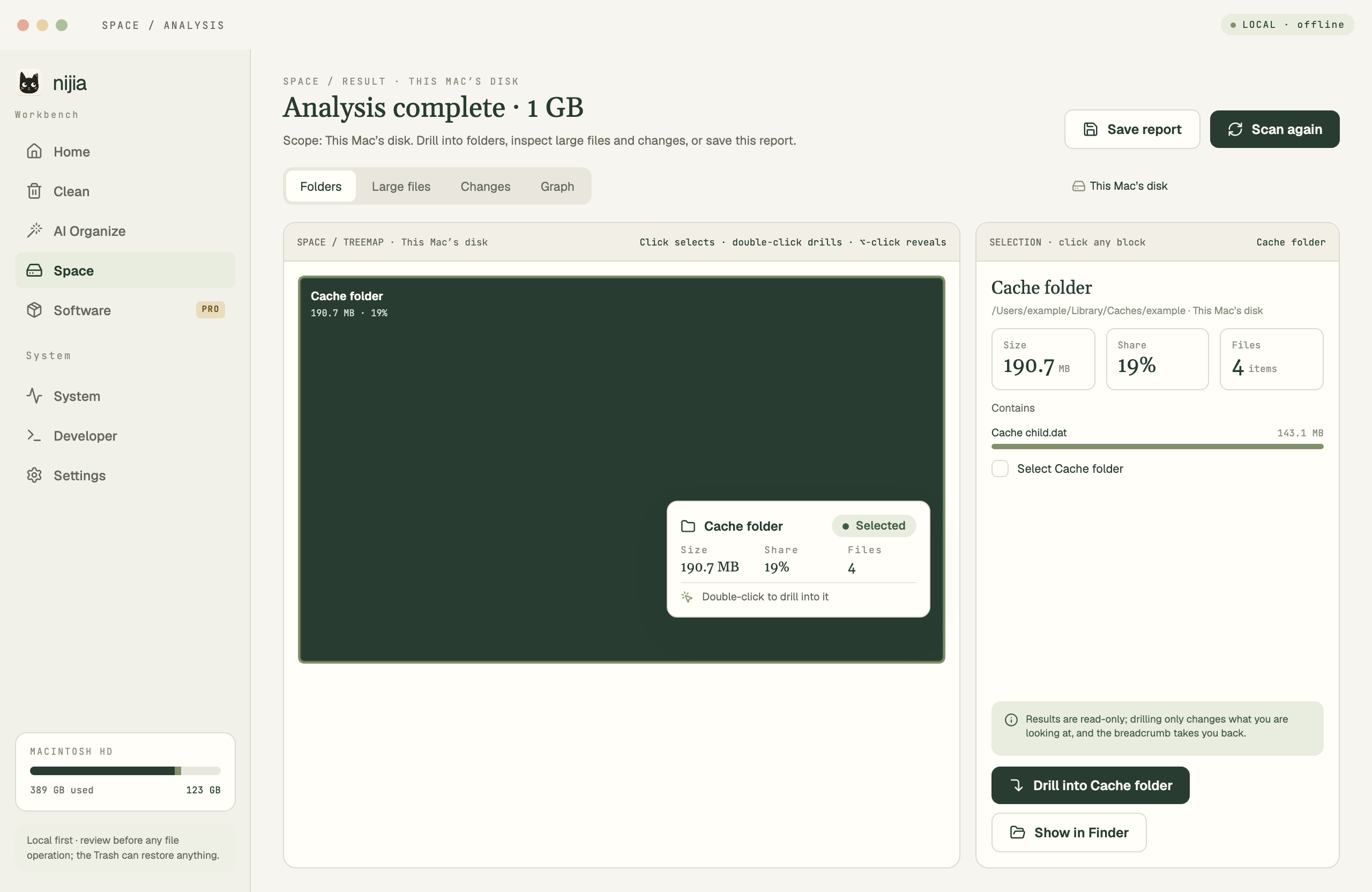Click the Software package box icon
The height and width of the screenshot is (892, 1372).
tap(34, 310)
